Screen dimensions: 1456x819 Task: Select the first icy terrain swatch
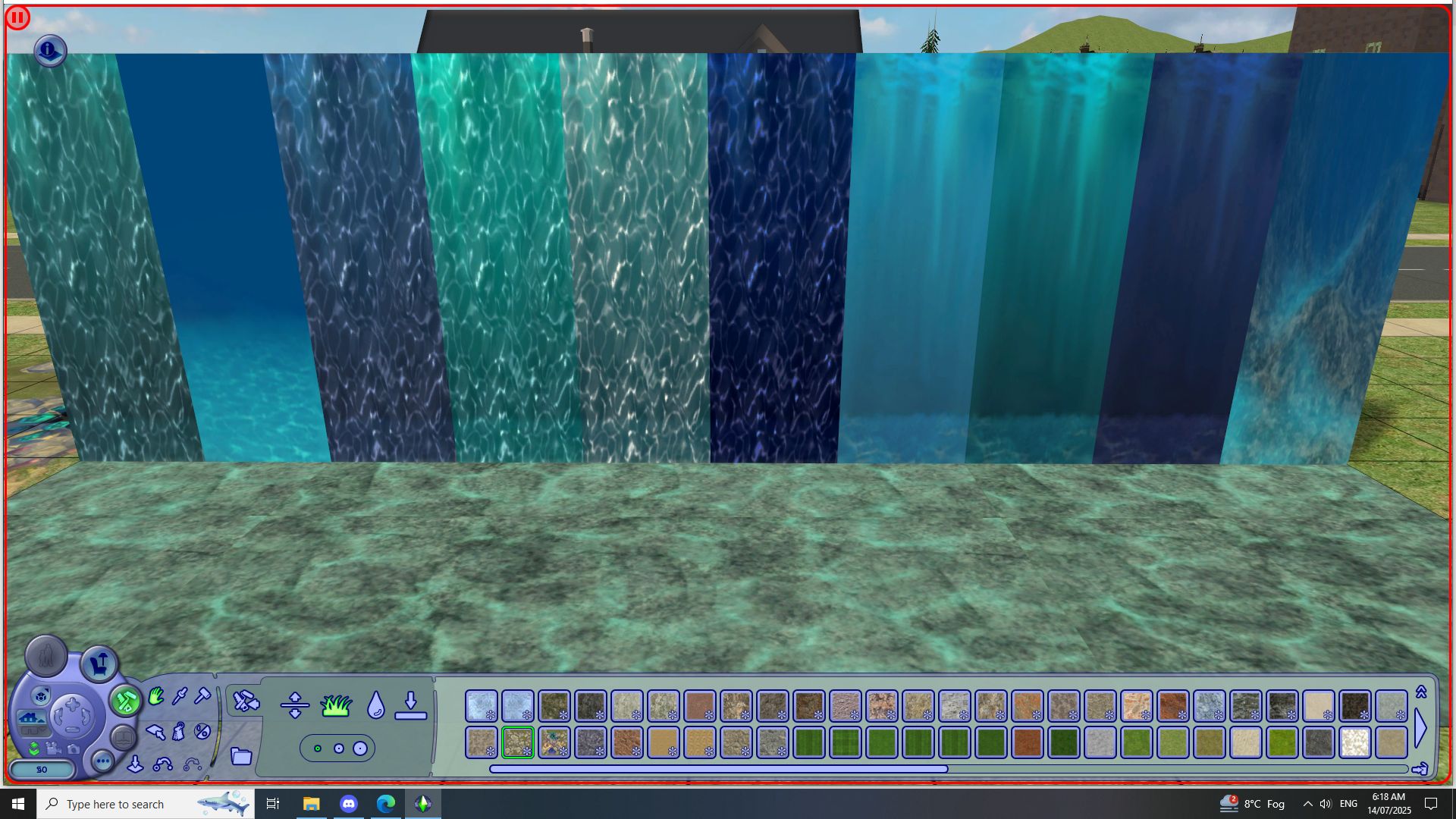coord(482,705)
